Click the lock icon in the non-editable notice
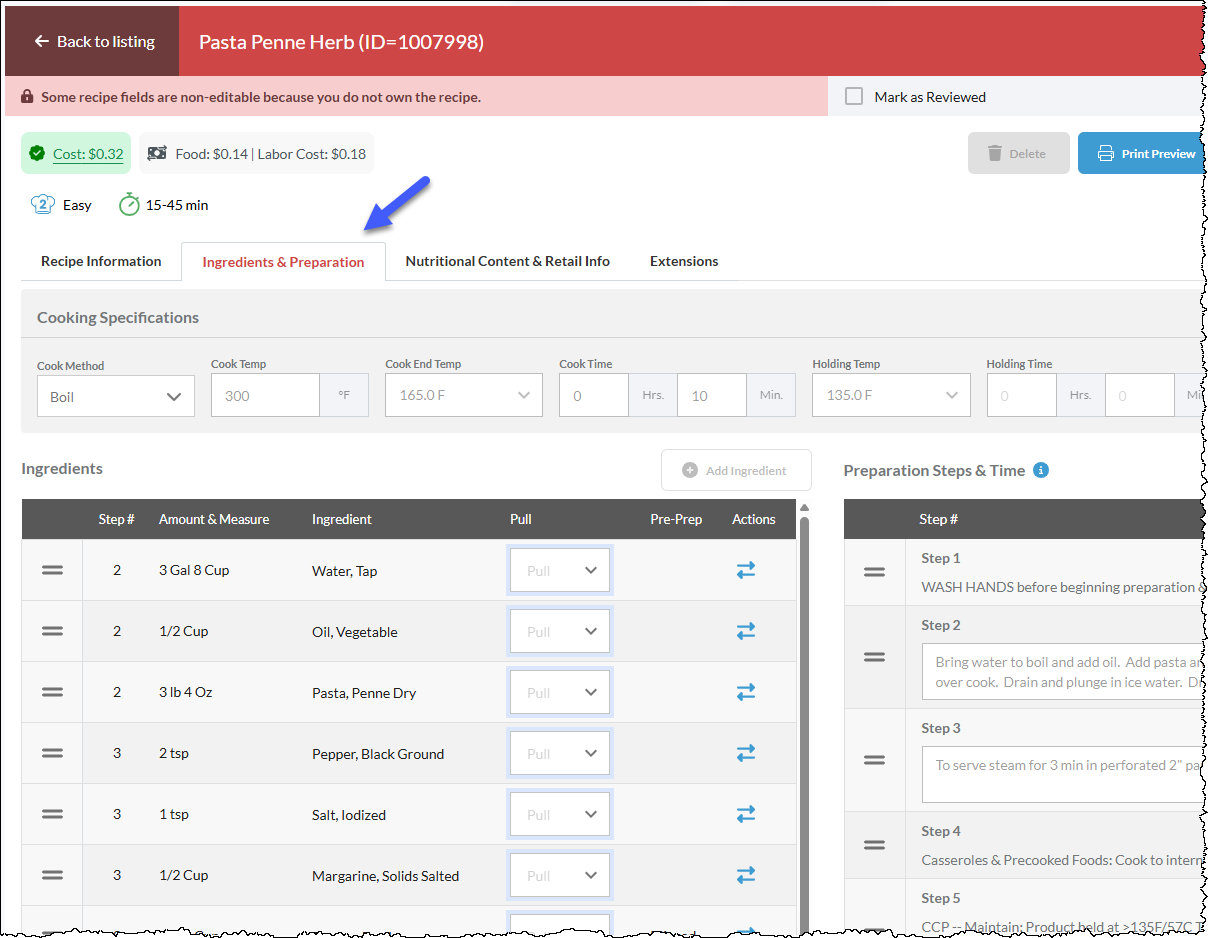 click(27, 97)
